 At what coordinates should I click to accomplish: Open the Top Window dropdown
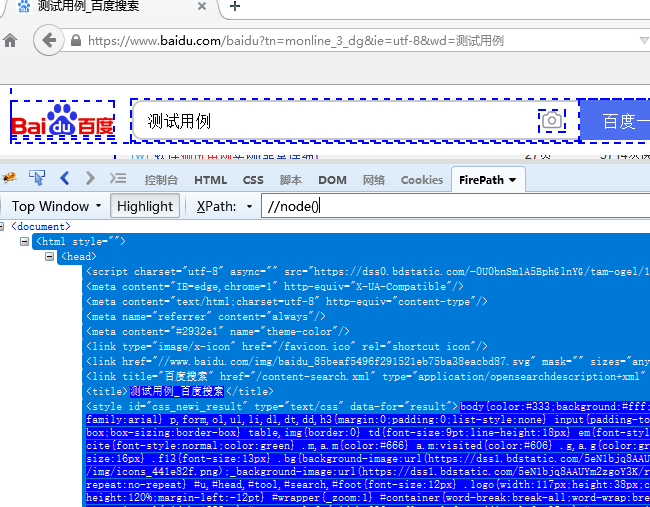pyautogui.click(x=56, y=206)
